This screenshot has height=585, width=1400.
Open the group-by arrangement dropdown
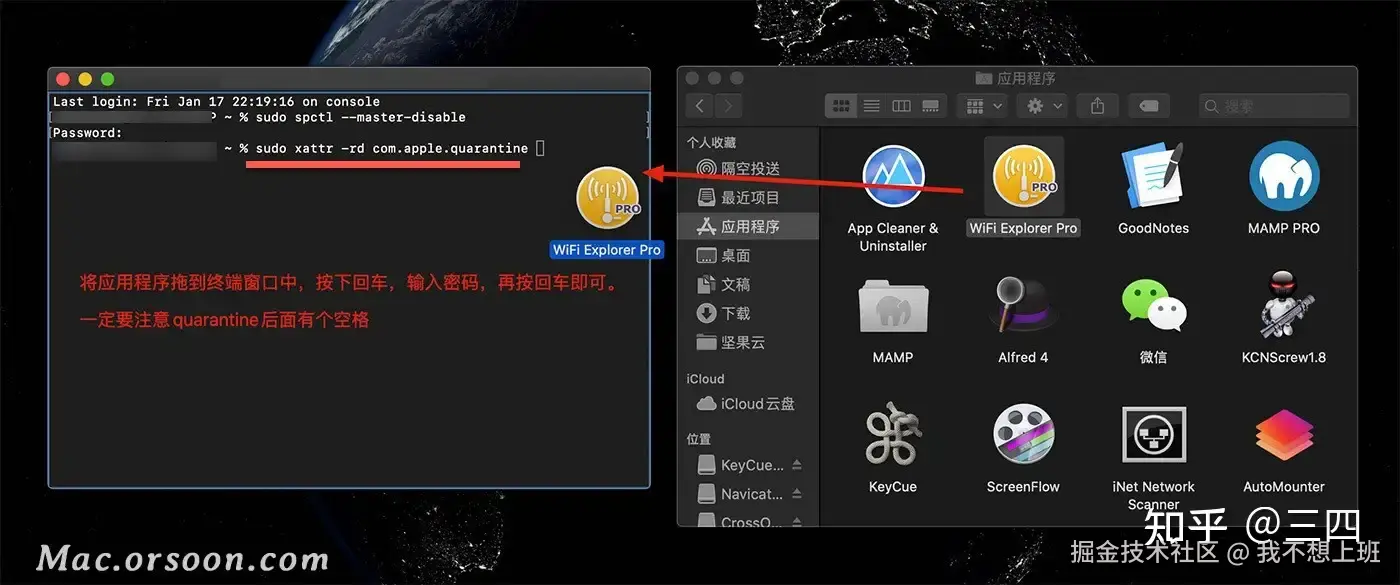[x=981, y=105]
